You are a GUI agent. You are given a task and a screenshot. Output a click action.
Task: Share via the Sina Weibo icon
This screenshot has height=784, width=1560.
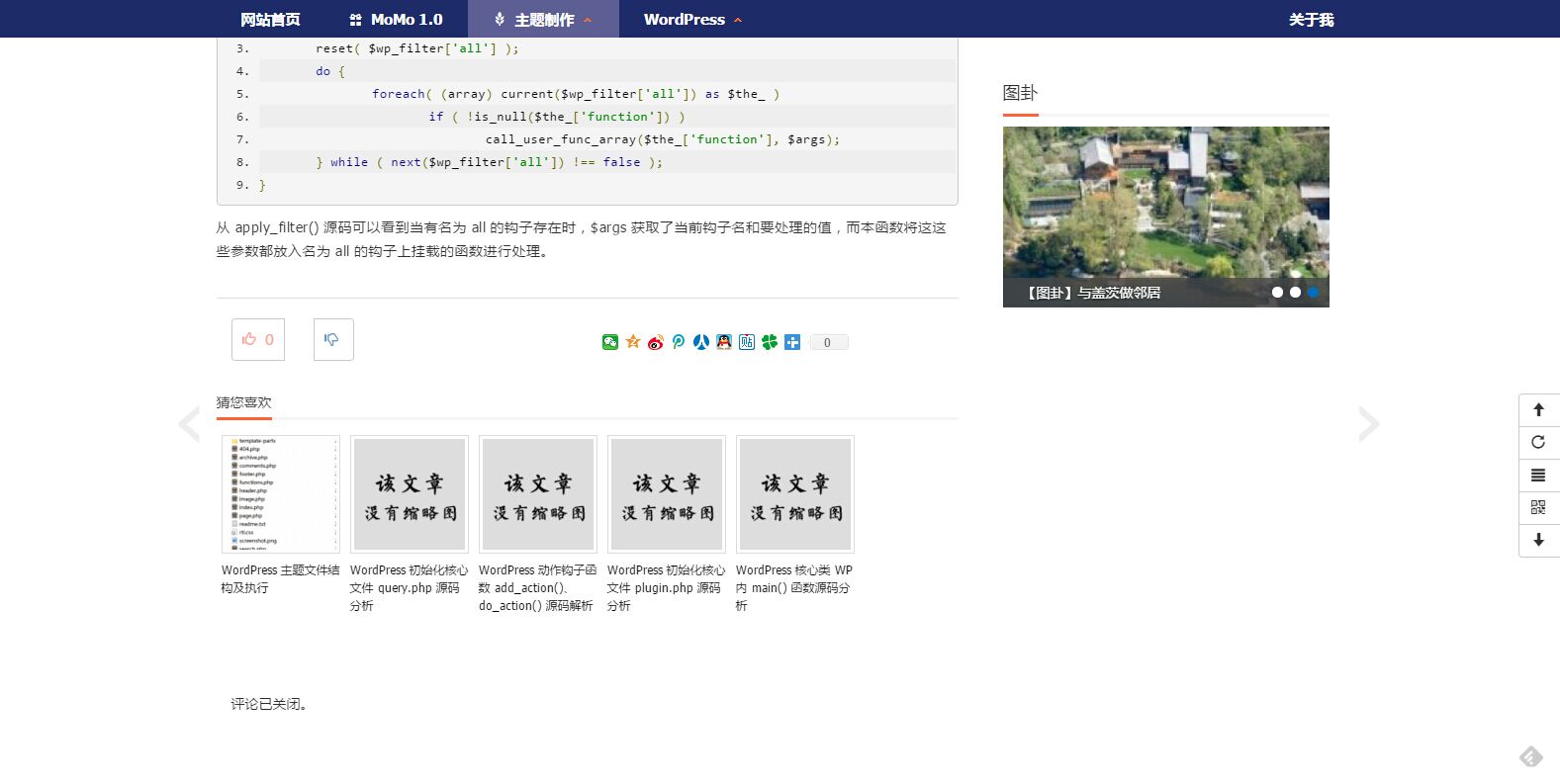point(656,342)
